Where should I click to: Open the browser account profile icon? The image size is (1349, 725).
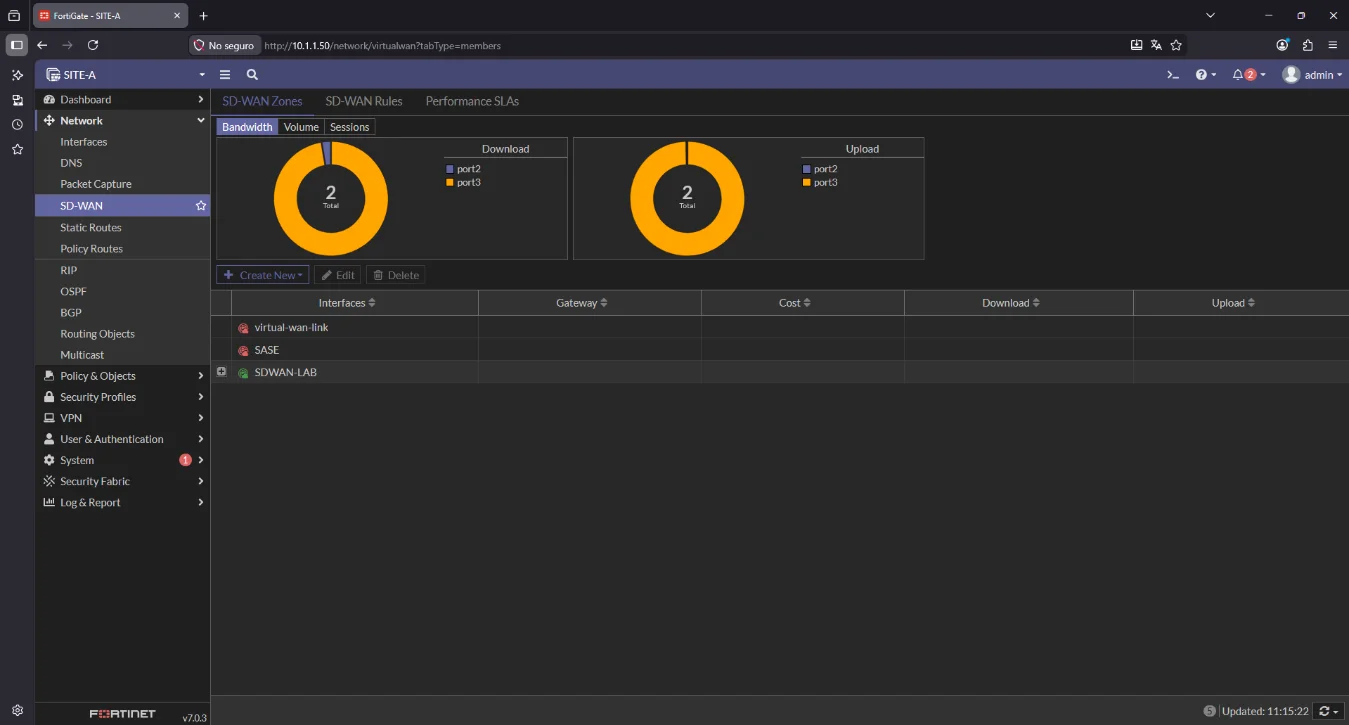[x=1283, y=45]
